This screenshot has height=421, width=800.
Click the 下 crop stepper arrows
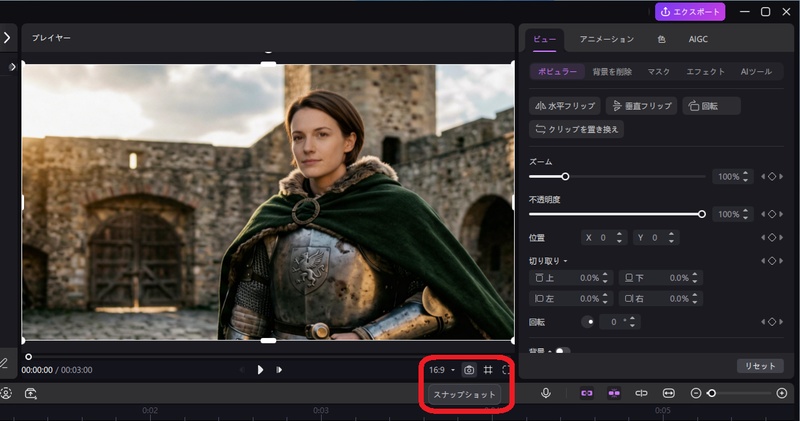point(695,278)
